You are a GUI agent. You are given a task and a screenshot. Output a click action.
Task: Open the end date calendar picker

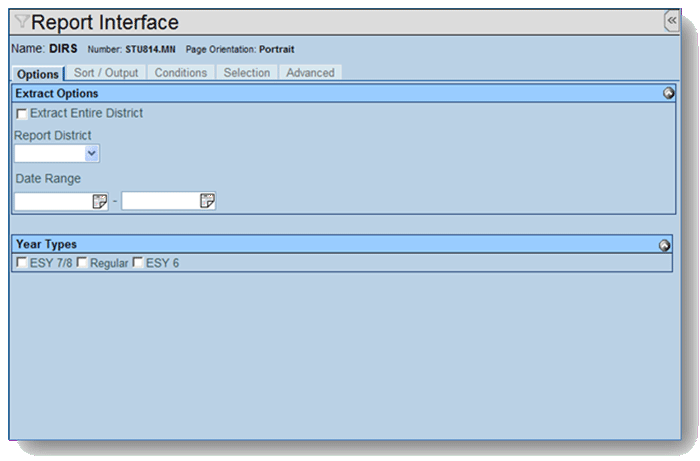207,201
